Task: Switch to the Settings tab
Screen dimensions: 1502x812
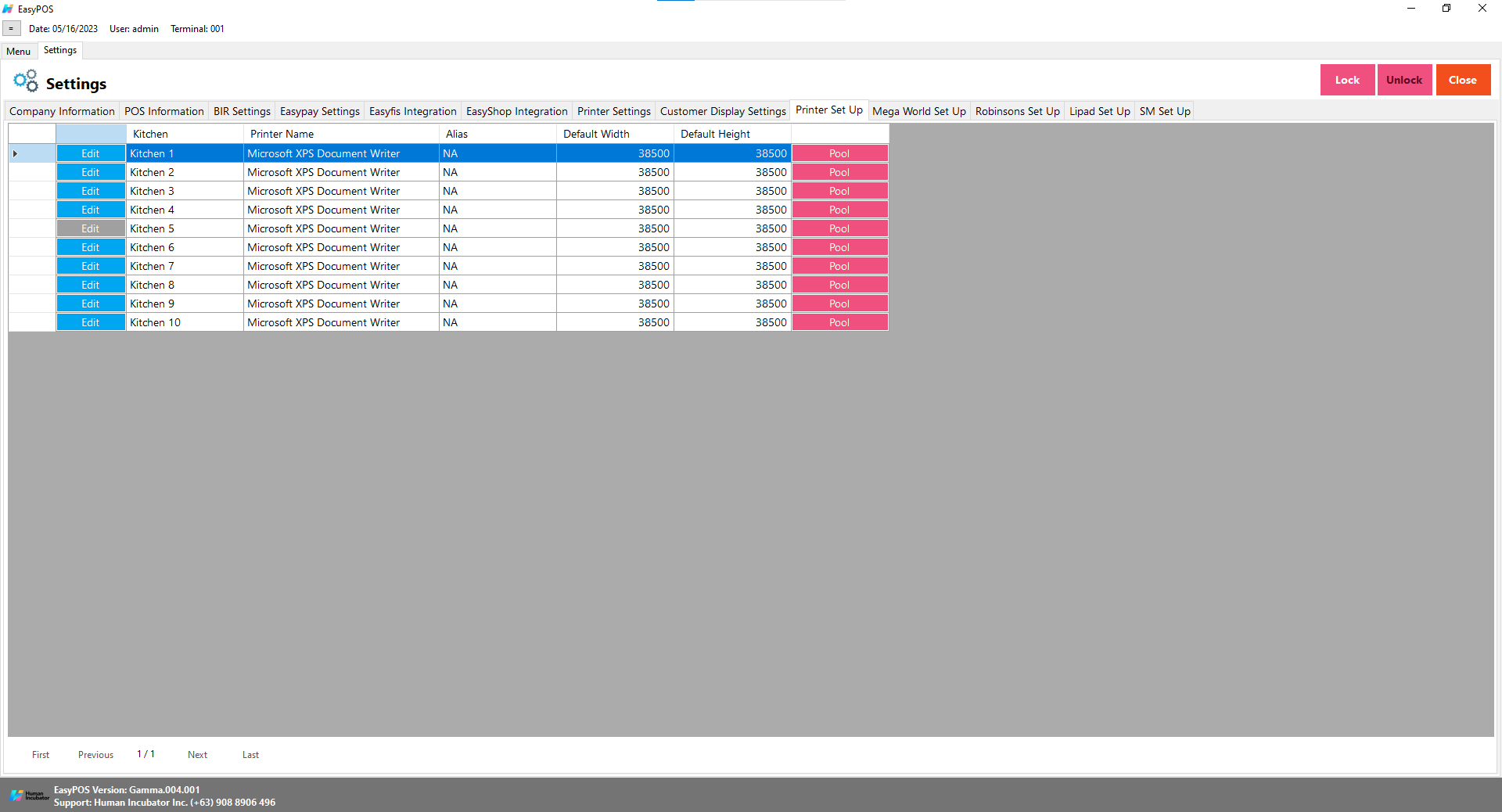Action: pyautogui.click(x=60, y=50)
